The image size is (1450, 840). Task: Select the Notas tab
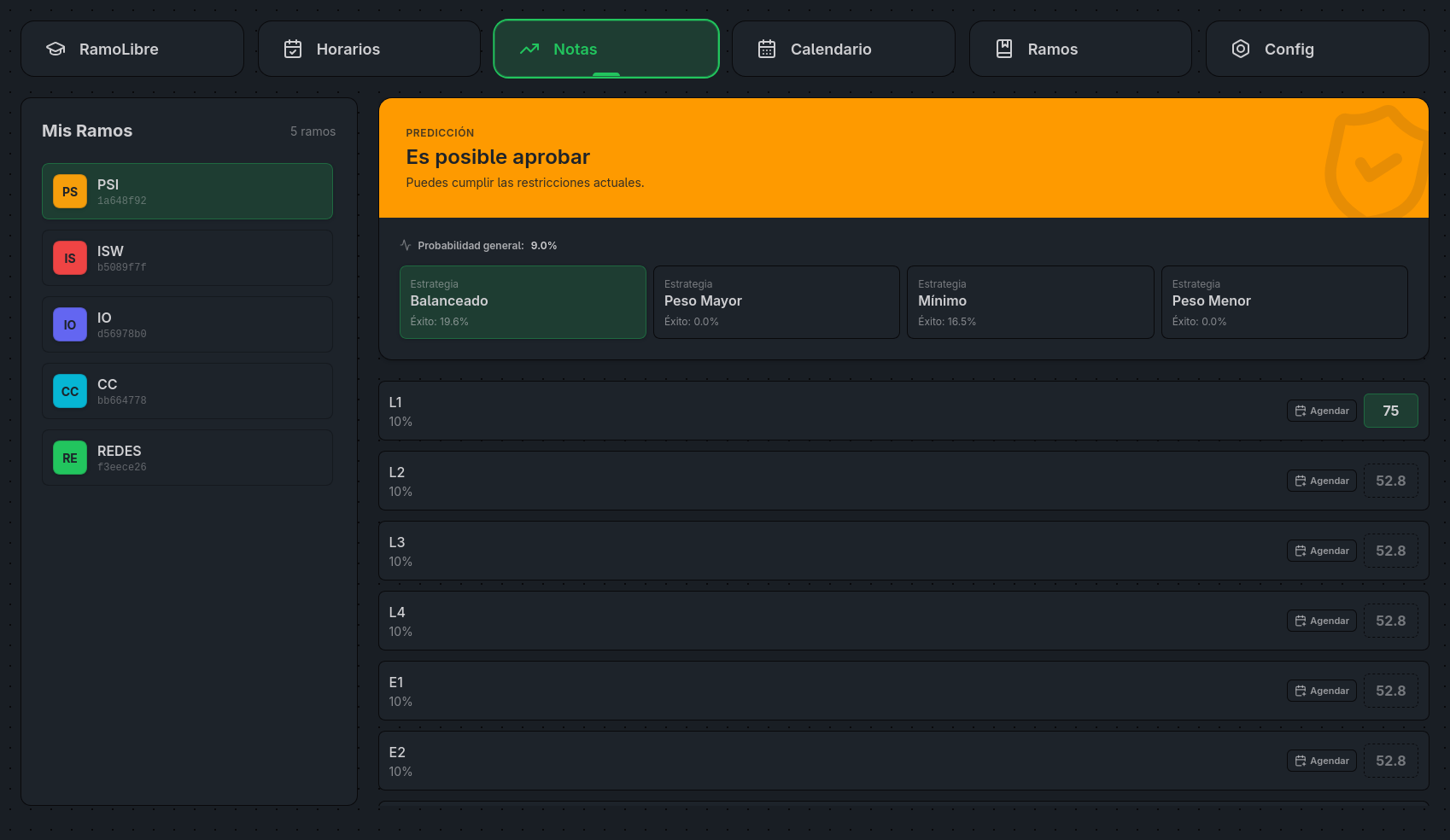click(606, 49)
